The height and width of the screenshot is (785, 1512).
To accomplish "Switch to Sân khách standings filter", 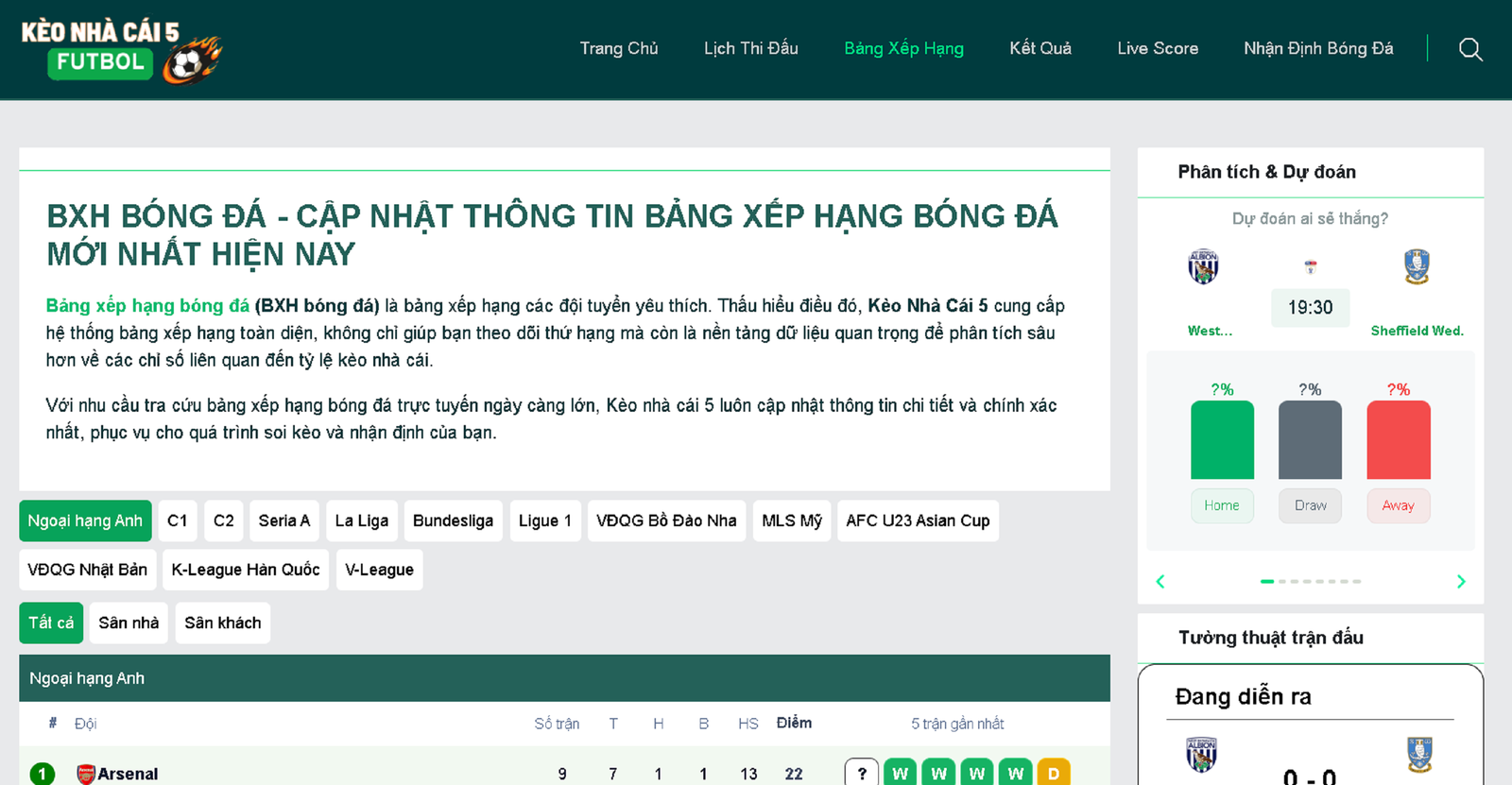I will click(222, 623).
